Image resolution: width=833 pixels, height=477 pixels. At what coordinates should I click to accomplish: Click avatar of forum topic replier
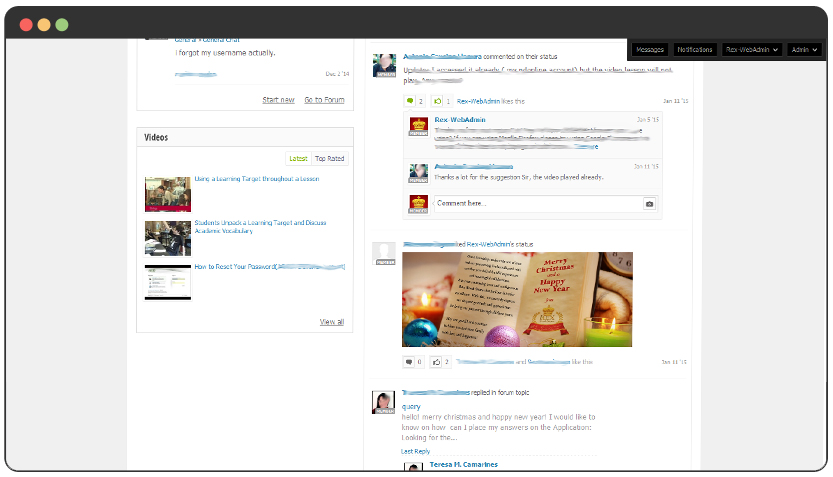click(384, 403)
